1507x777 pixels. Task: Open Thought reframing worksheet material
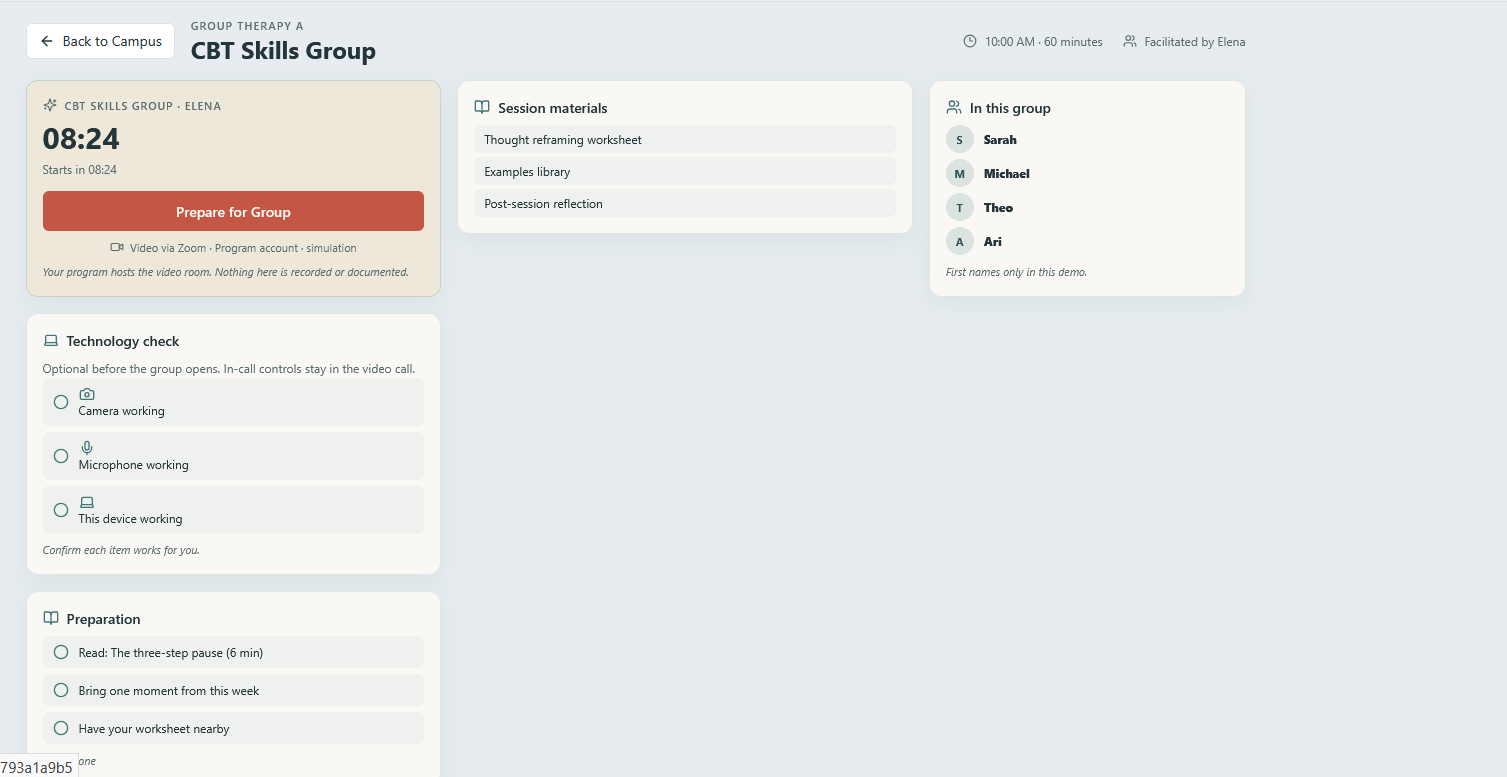[x=685, y=140]
